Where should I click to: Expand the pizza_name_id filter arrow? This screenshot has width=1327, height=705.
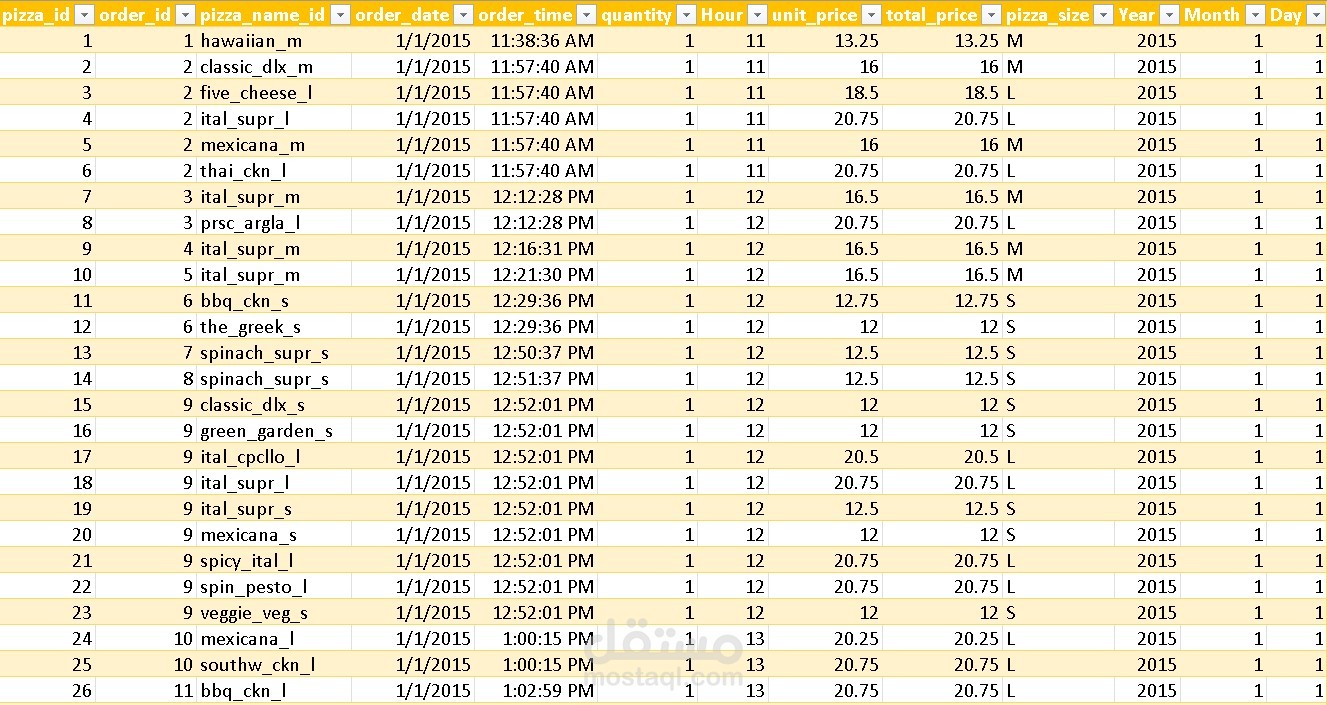[340, 15]
